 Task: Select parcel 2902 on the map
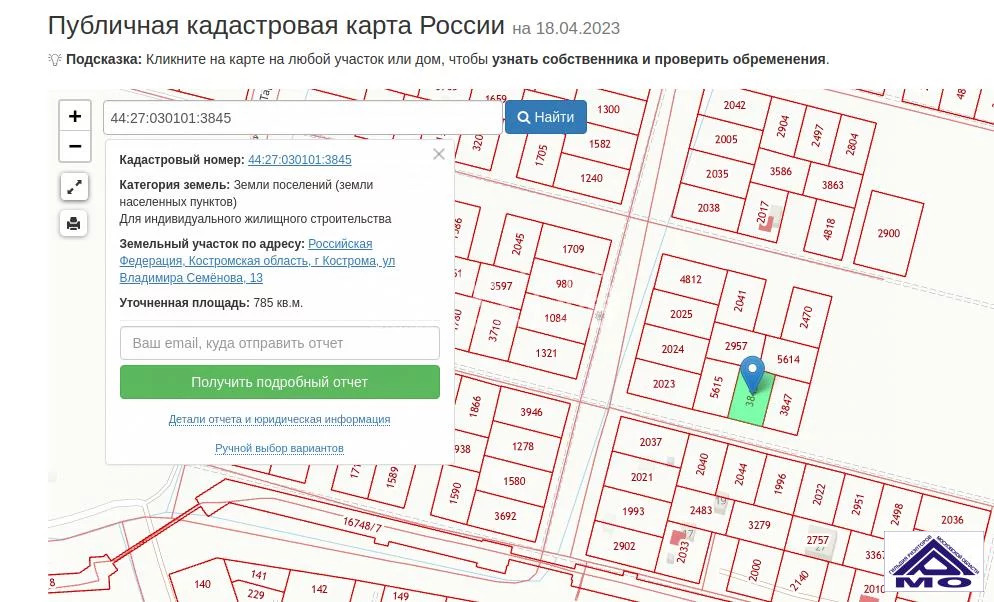click(624, 546)
